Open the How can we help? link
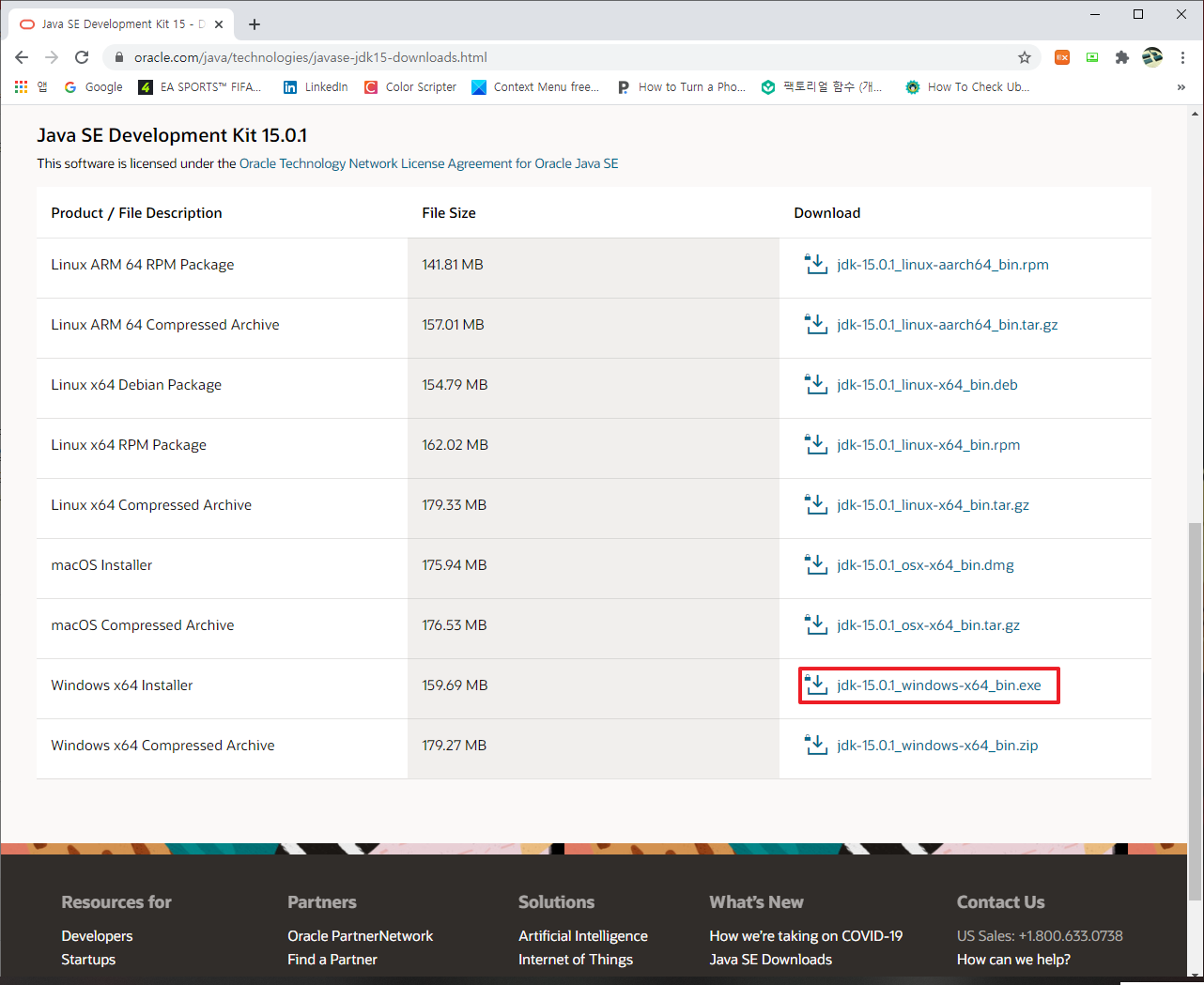1204x985 pixels. click(1013, 960)
